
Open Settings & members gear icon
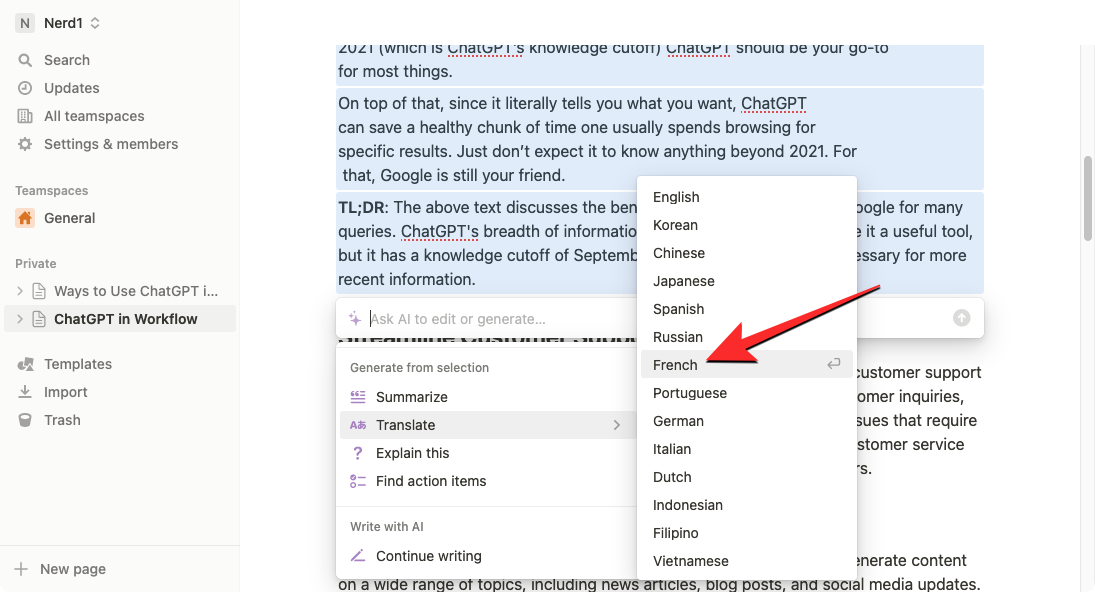(x=25, y=144)
